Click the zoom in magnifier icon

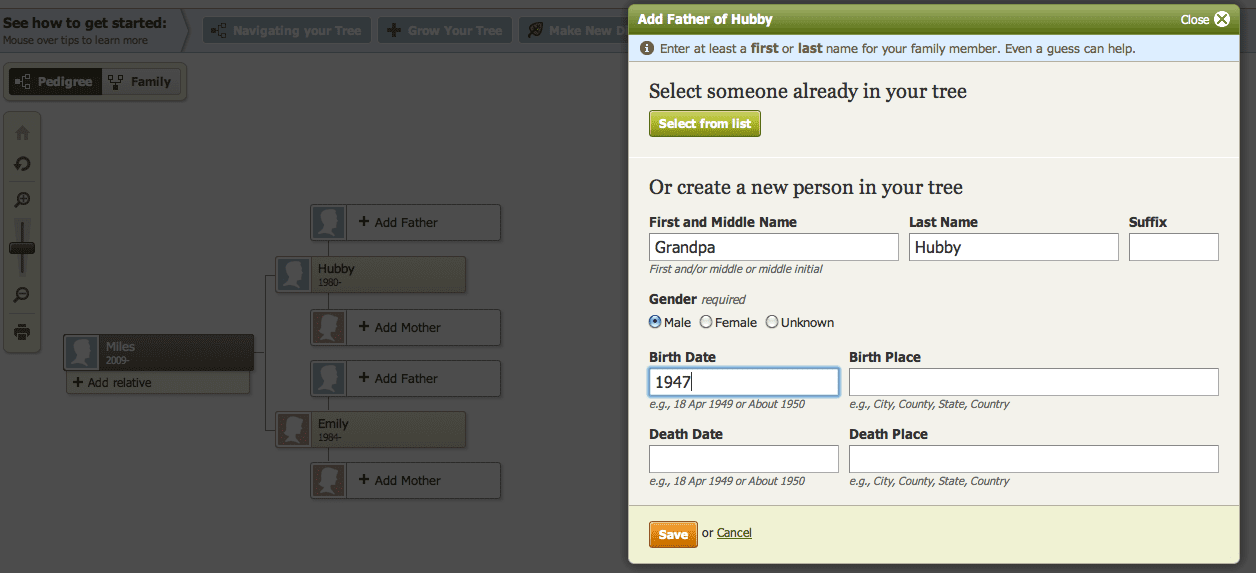pos(22,201)
